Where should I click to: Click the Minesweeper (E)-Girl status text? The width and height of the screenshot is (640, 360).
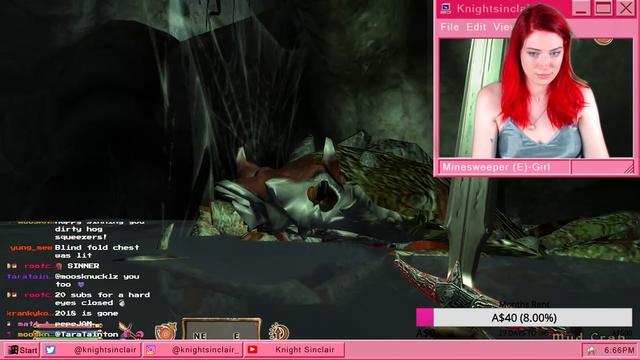click(x=496, y=167)
